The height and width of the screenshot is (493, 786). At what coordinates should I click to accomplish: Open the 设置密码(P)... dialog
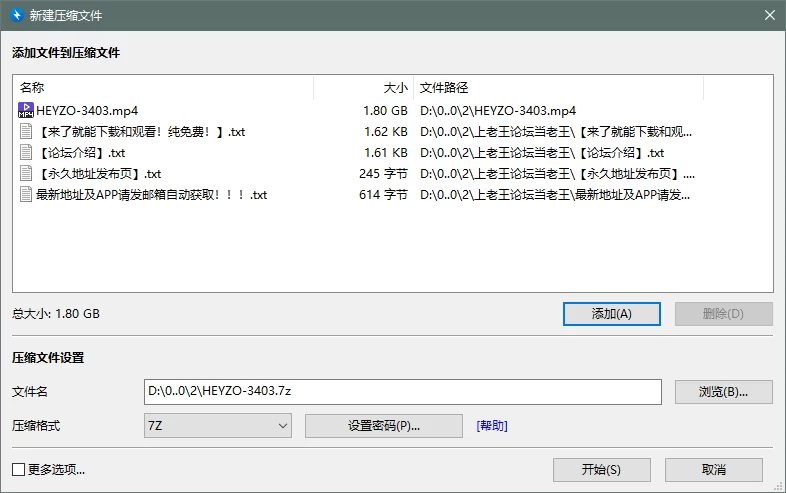(x=384, y=426)
